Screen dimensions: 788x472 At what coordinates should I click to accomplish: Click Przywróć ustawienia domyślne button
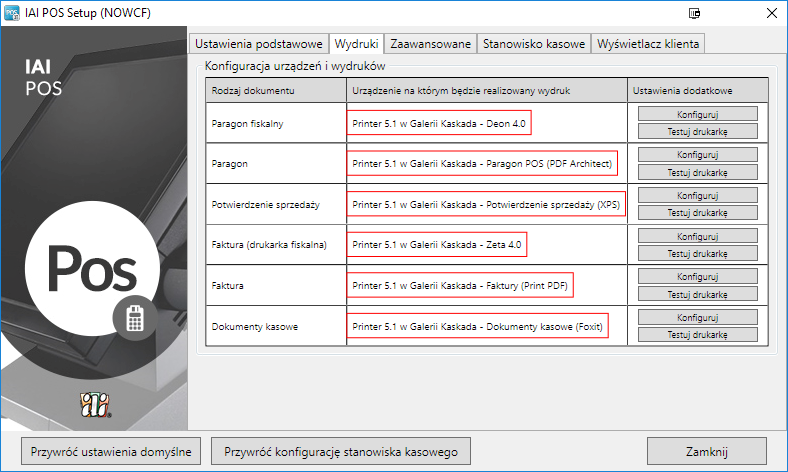[111, 451]
